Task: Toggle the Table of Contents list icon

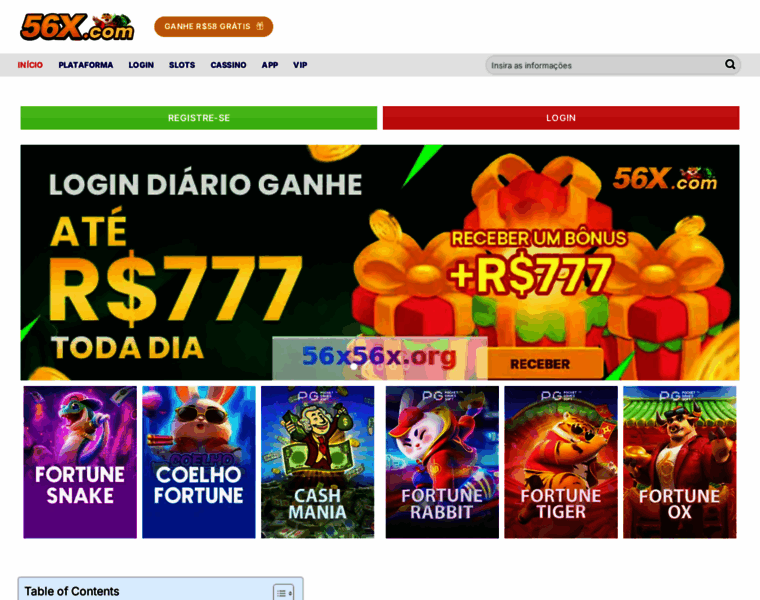Action: 283,593
